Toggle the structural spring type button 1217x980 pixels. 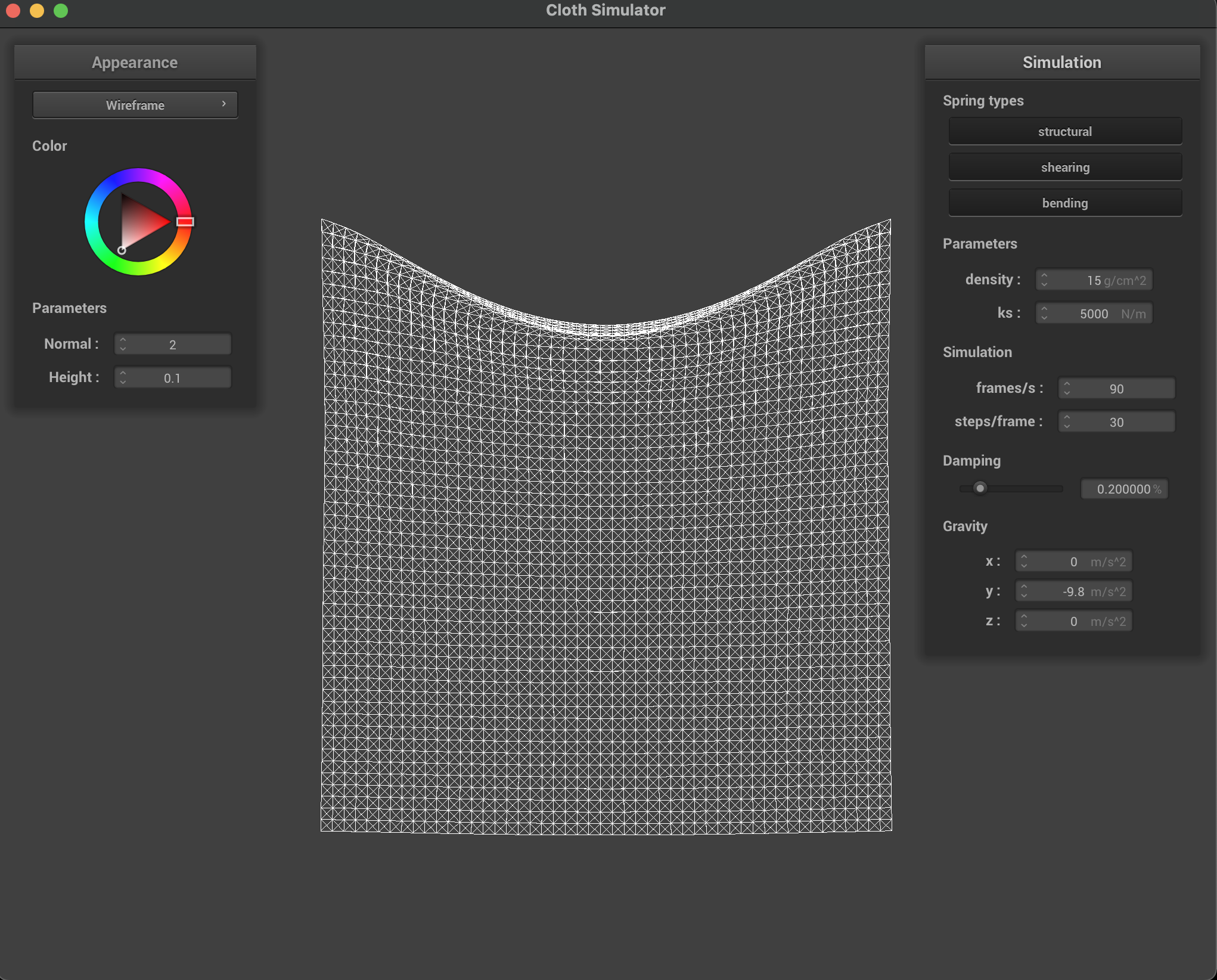coord(1064,131)
